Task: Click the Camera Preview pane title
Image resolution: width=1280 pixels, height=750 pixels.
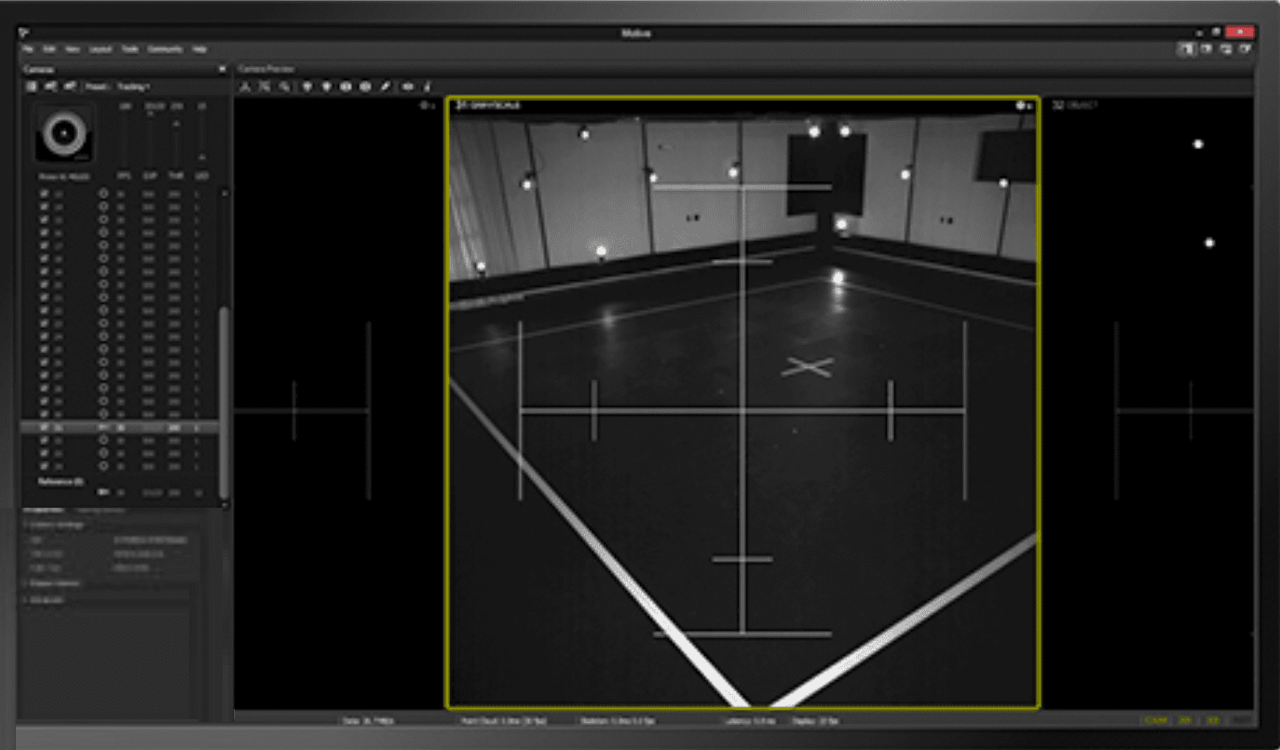Action: tap(265, 69)
